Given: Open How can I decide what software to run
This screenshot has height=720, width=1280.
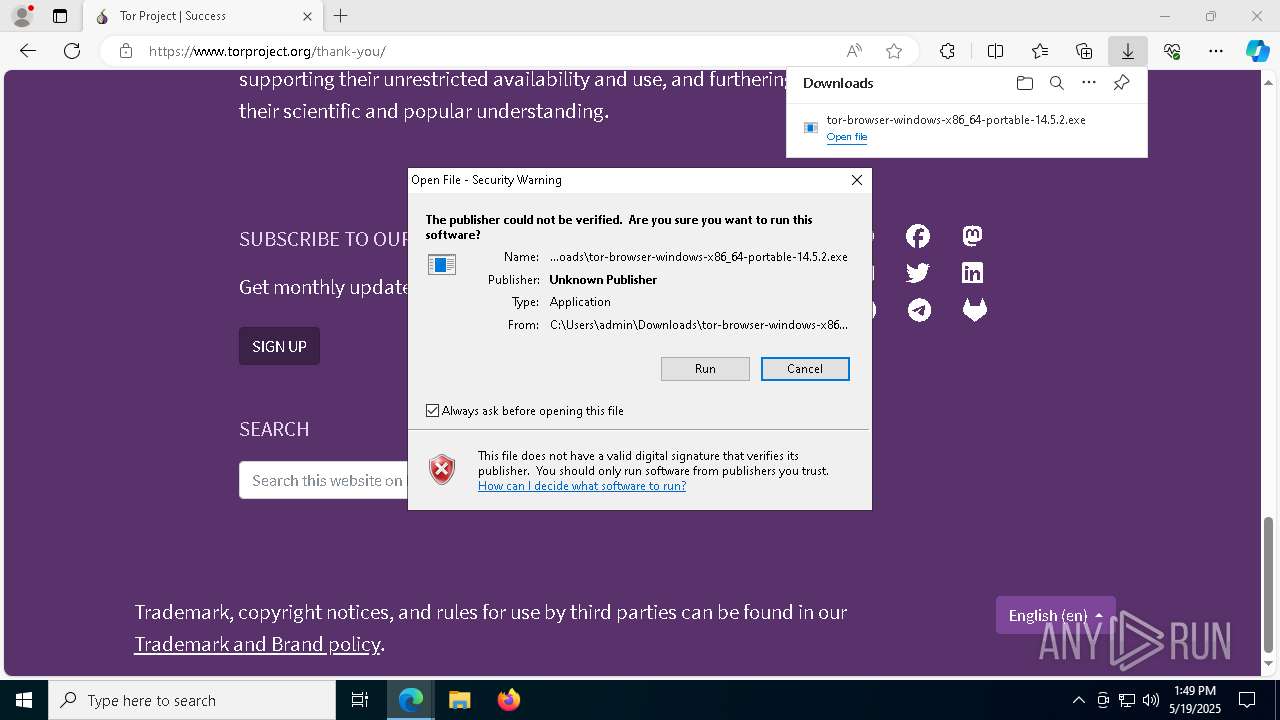Looking at the screenshot, I should pos(582,486).
